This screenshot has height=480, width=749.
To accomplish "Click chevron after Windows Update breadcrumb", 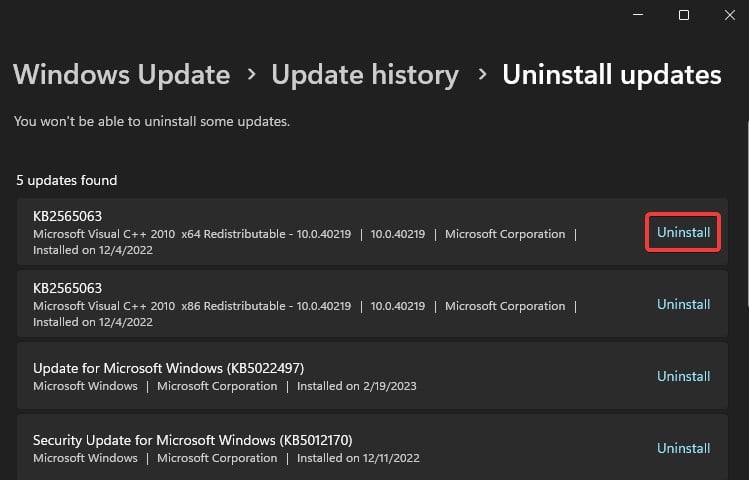I will click(x=251, y=75).
